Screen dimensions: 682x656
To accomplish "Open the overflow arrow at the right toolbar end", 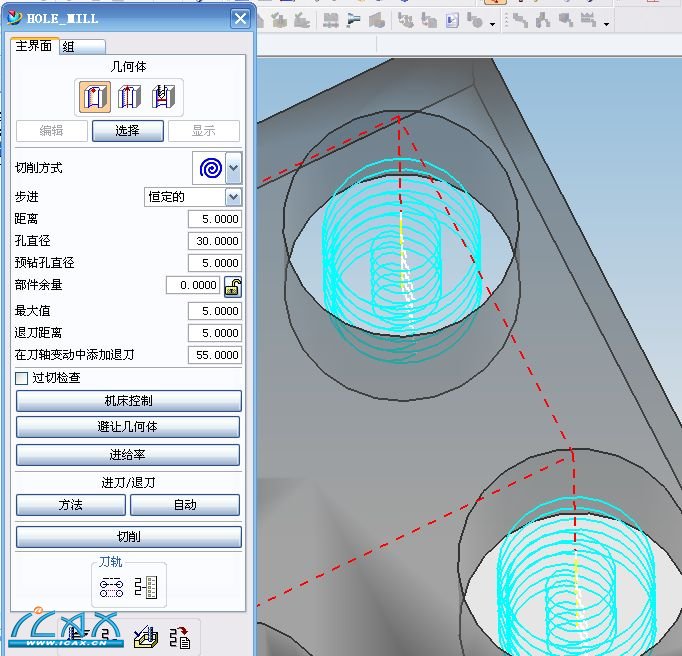I will point(606,24).
